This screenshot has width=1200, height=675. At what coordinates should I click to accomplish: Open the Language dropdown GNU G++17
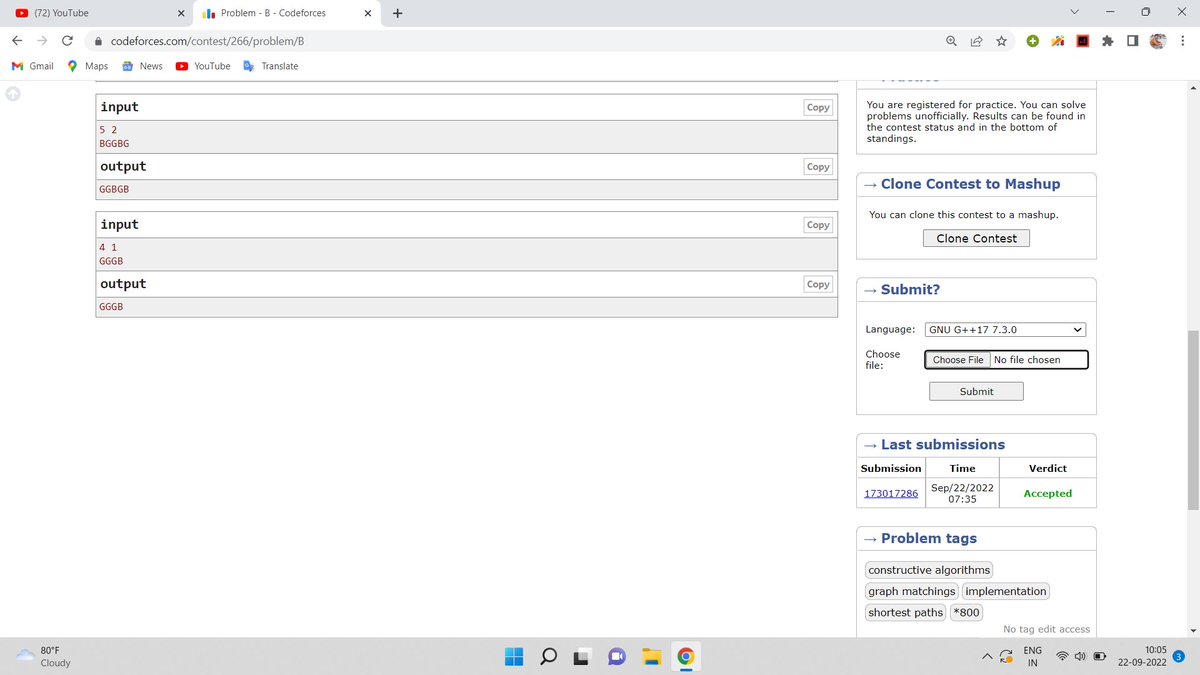tap(1005, 330)
